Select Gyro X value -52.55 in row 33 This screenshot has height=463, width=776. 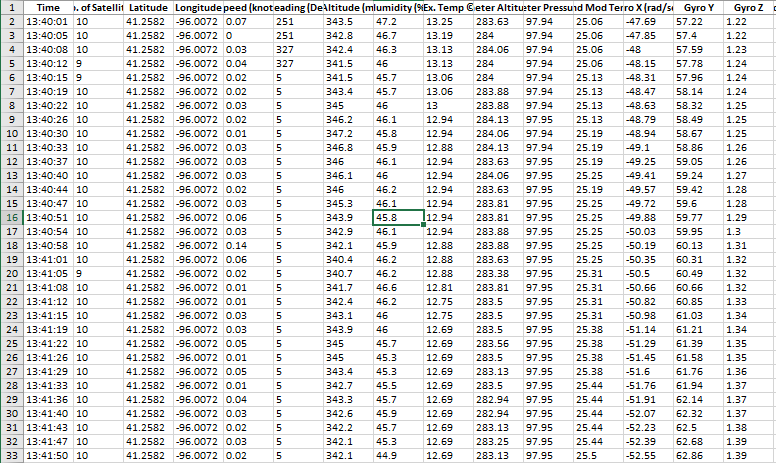pos(638,455)
